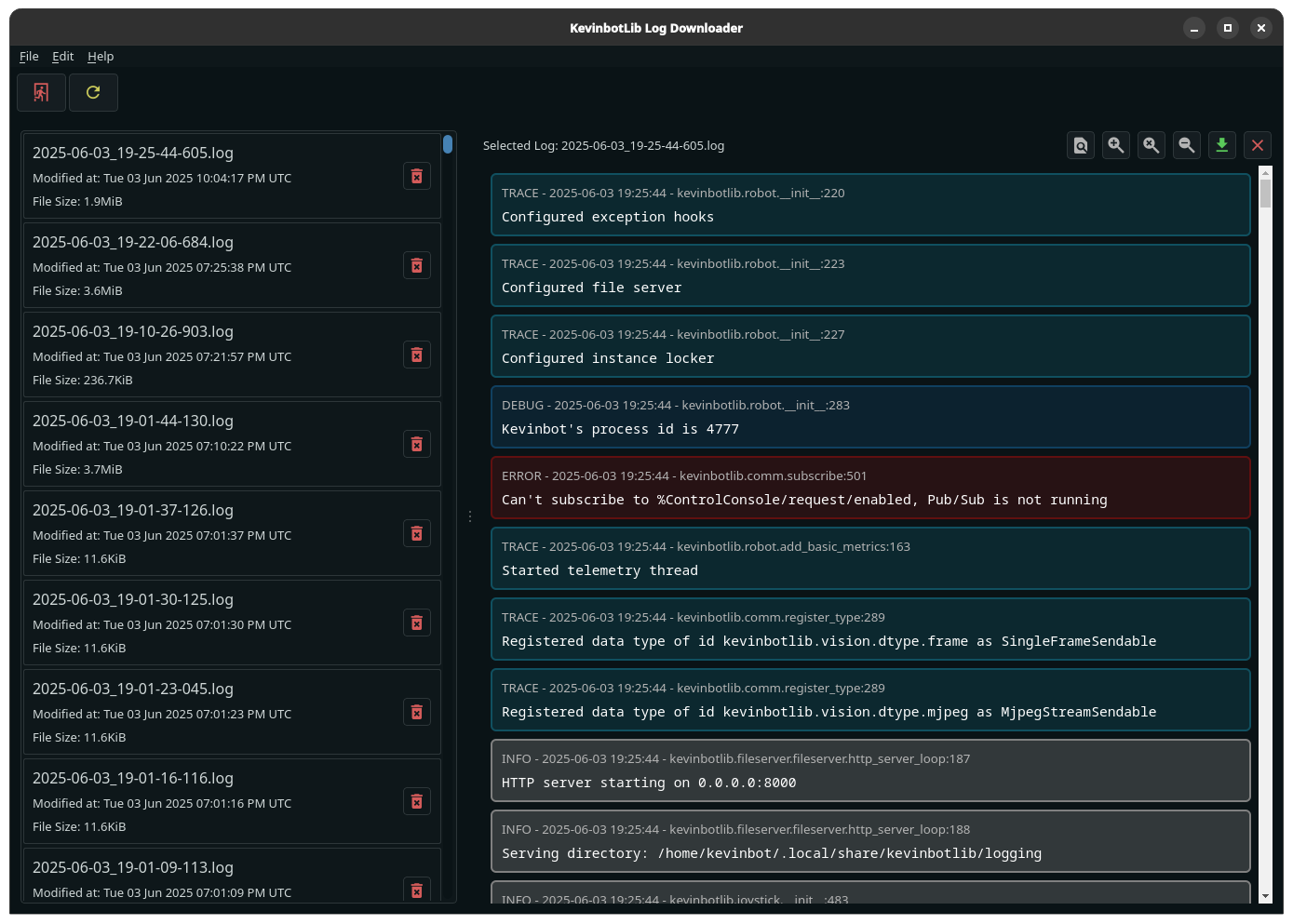This screenshot has width=1293, height=924.
Task: Click the scroll-down arrow of the log viewer
Action: 1265,896
